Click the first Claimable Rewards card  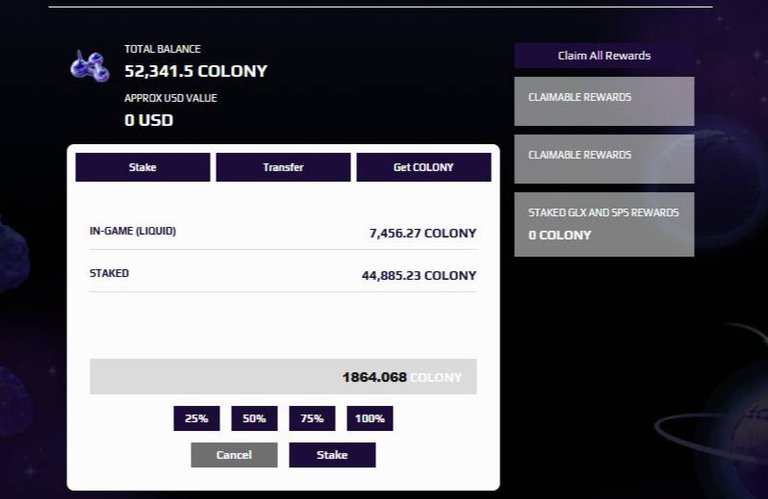pos(604,101)
